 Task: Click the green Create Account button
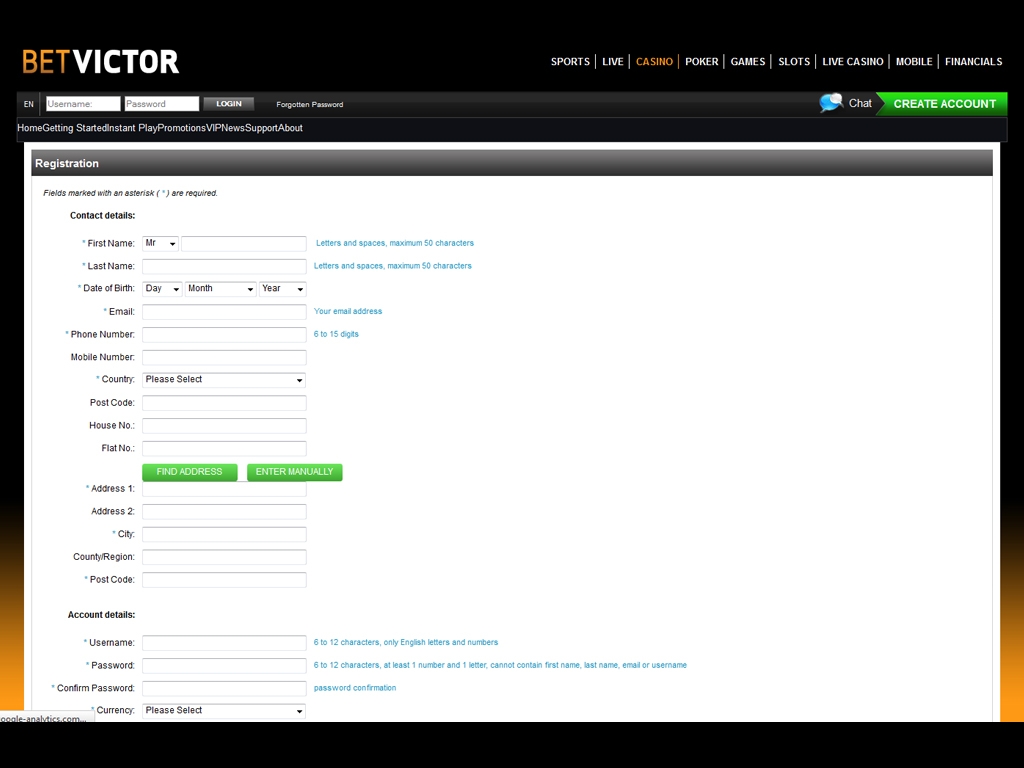click(x=944, y=104)
